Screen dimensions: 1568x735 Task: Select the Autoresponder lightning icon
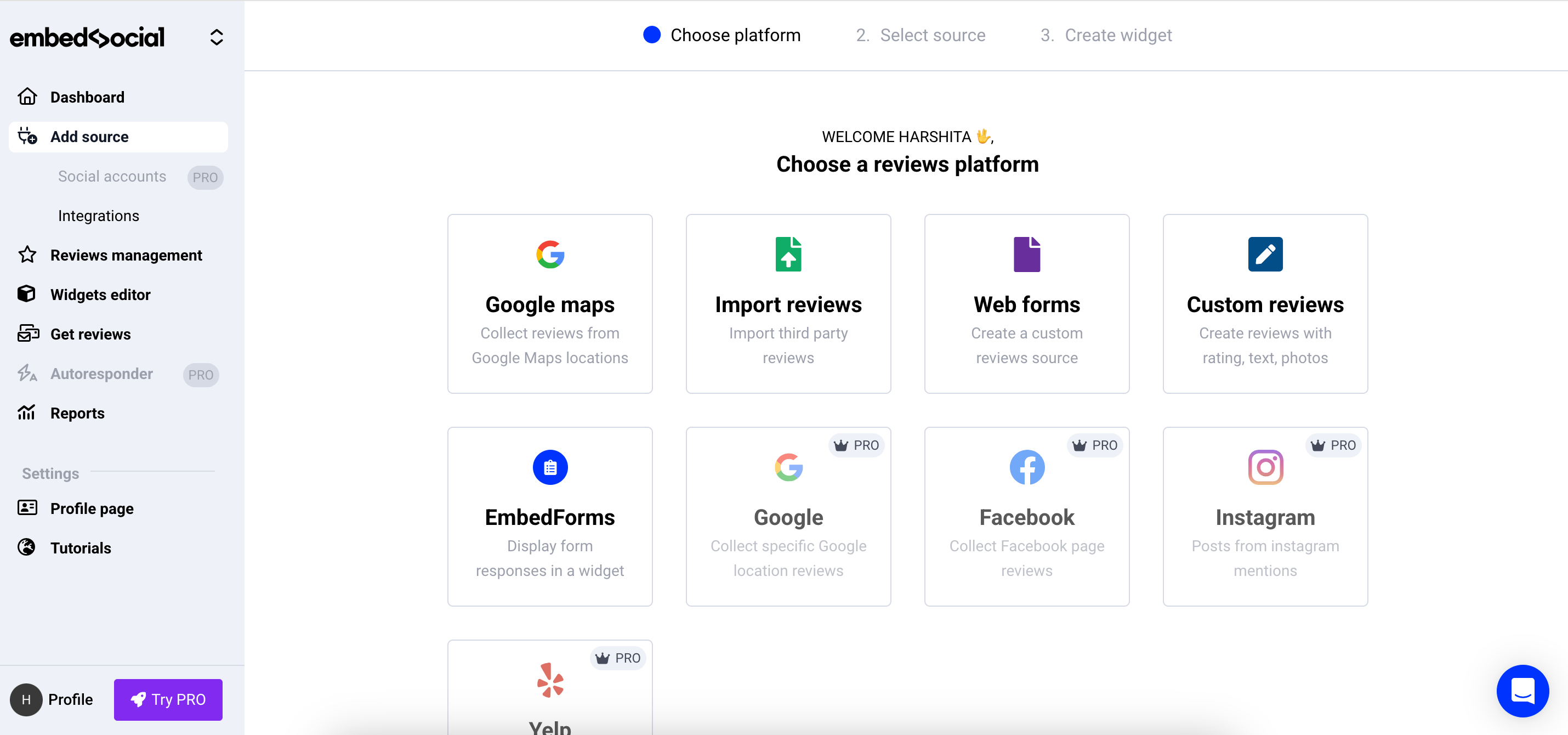(27, 374)
